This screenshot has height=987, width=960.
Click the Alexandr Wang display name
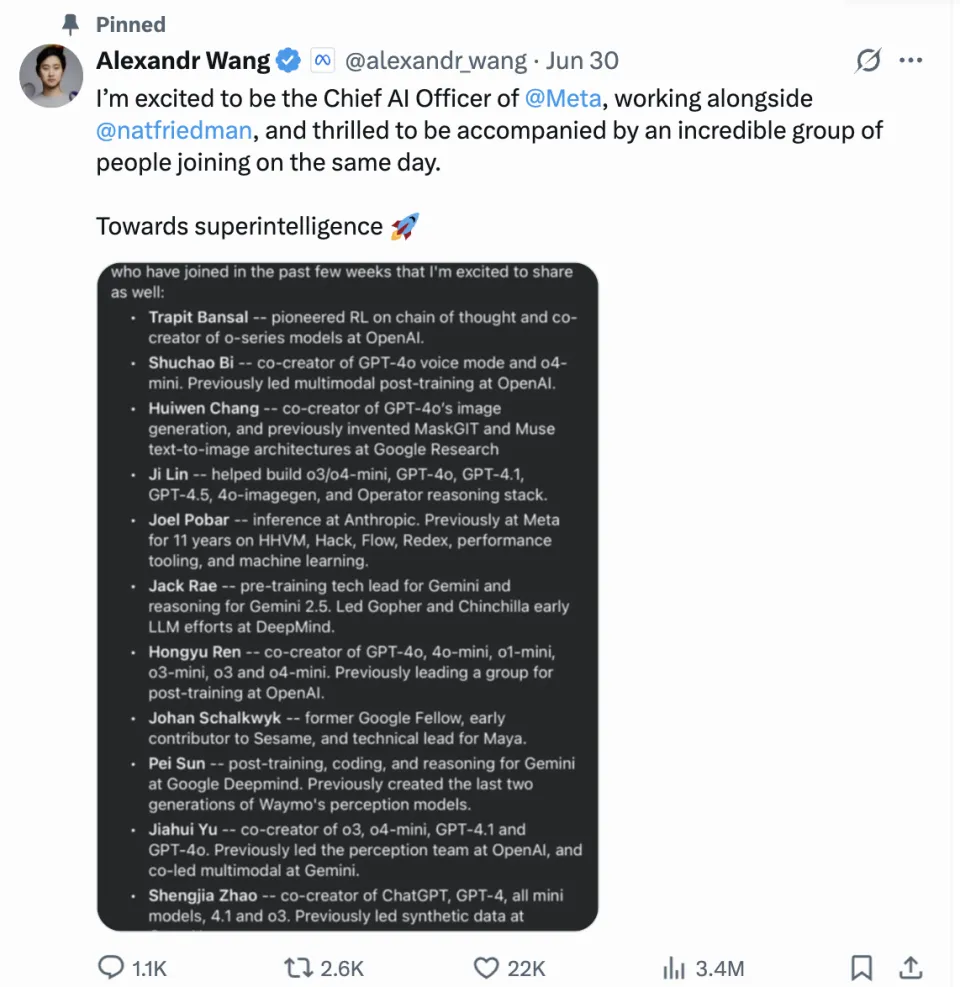[x=183, y=61]
